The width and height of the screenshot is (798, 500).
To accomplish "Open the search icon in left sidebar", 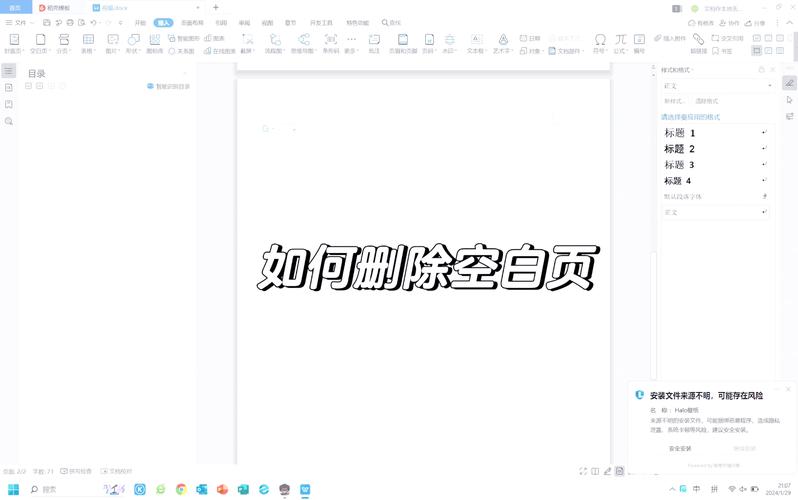I will pos(9,121).
